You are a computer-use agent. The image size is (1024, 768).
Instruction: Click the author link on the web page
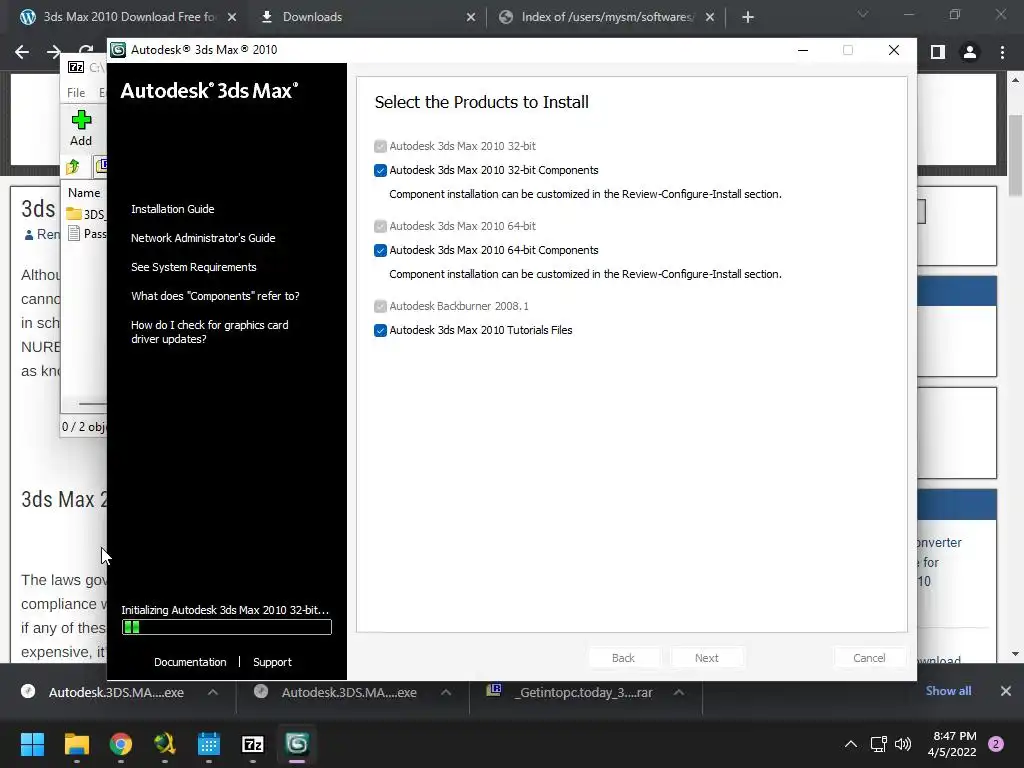(43, 234)
